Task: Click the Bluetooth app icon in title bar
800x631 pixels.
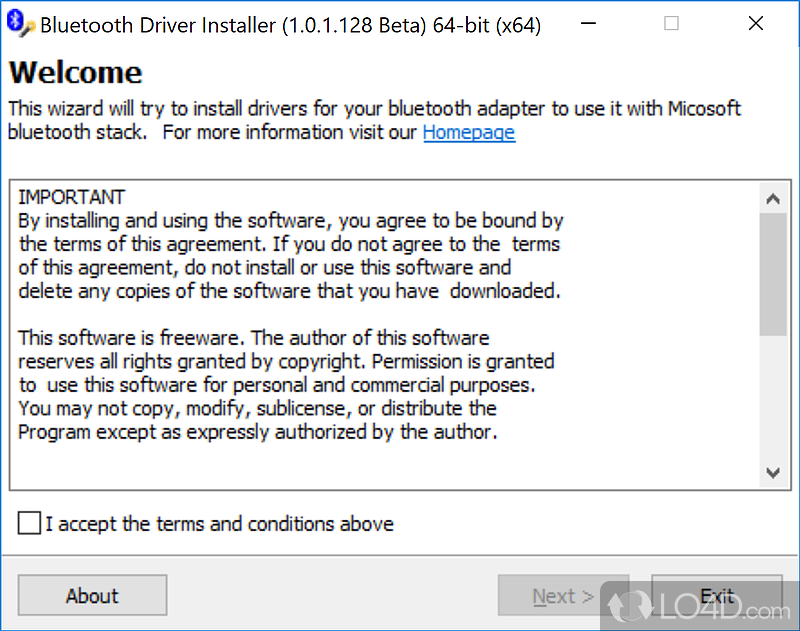Action: [x=19, y=24]
